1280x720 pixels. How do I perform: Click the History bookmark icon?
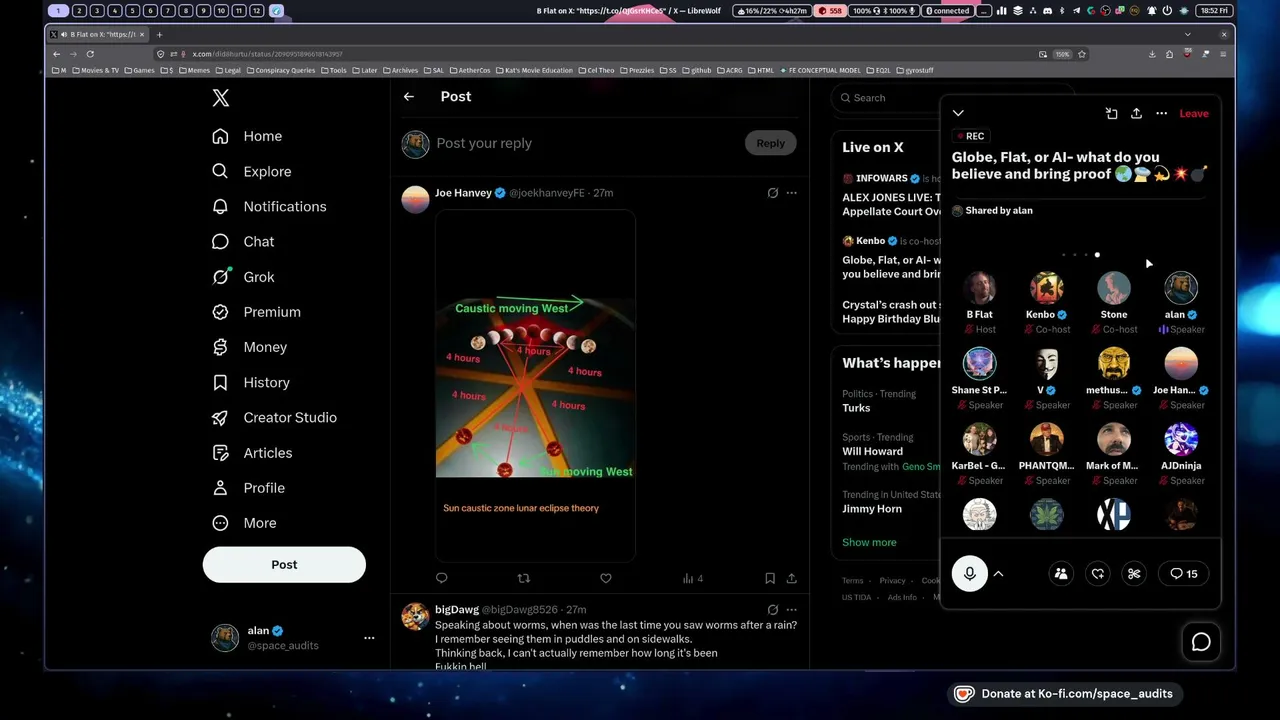[221, 382]
